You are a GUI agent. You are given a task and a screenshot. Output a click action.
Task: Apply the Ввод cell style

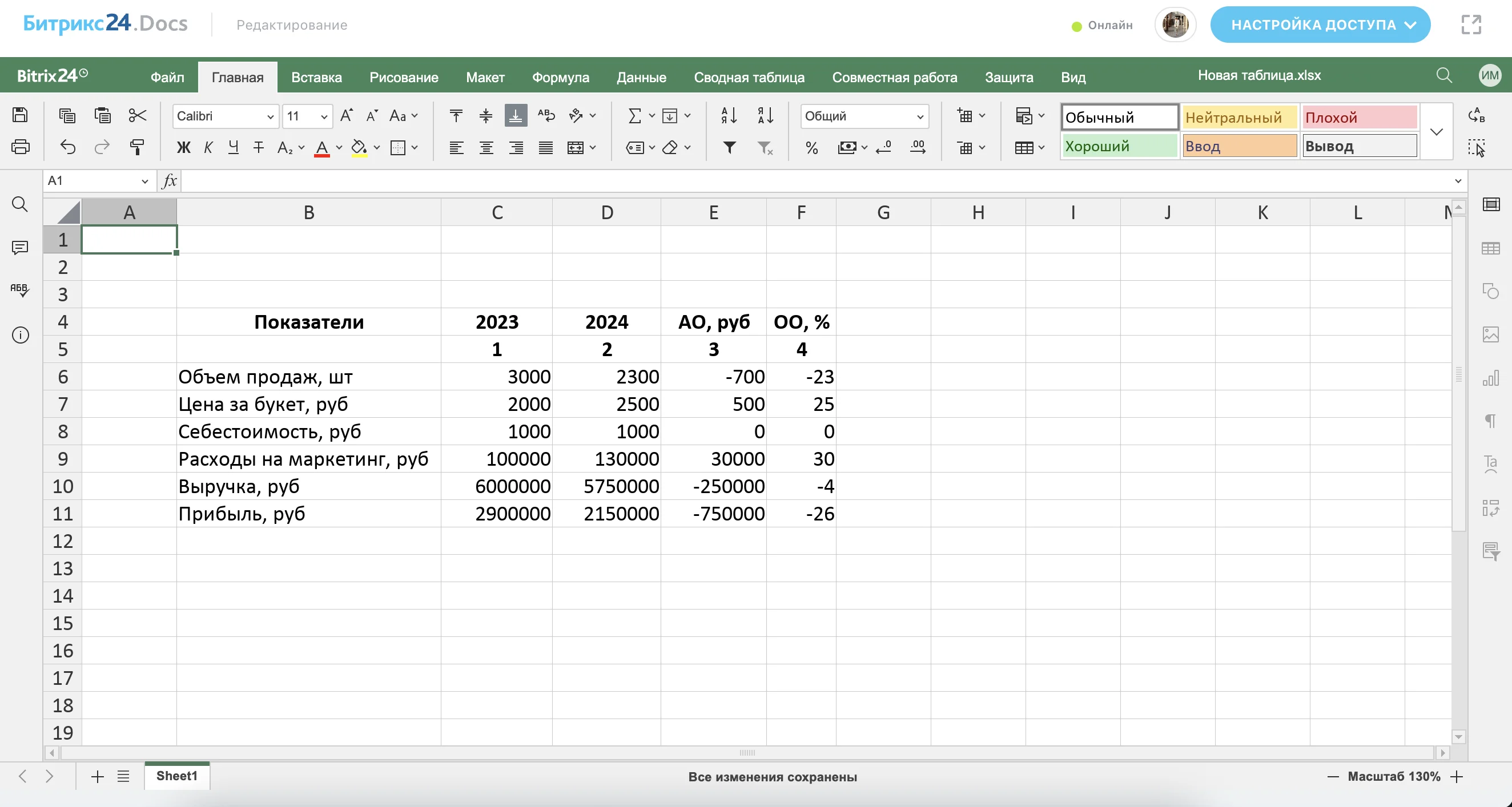pos(1239,146)
